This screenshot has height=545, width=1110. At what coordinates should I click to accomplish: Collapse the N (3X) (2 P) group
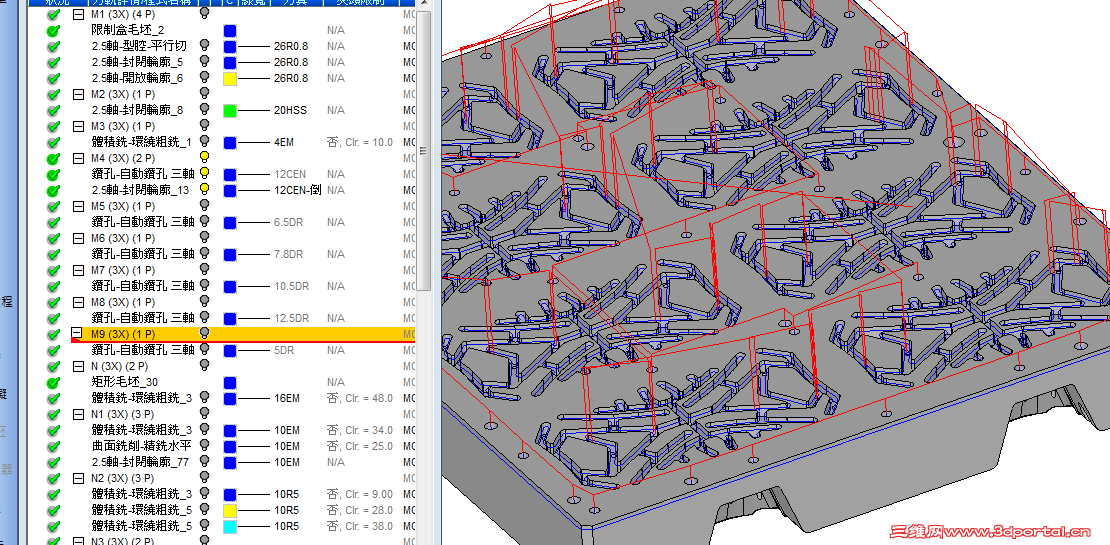point(79,366)
